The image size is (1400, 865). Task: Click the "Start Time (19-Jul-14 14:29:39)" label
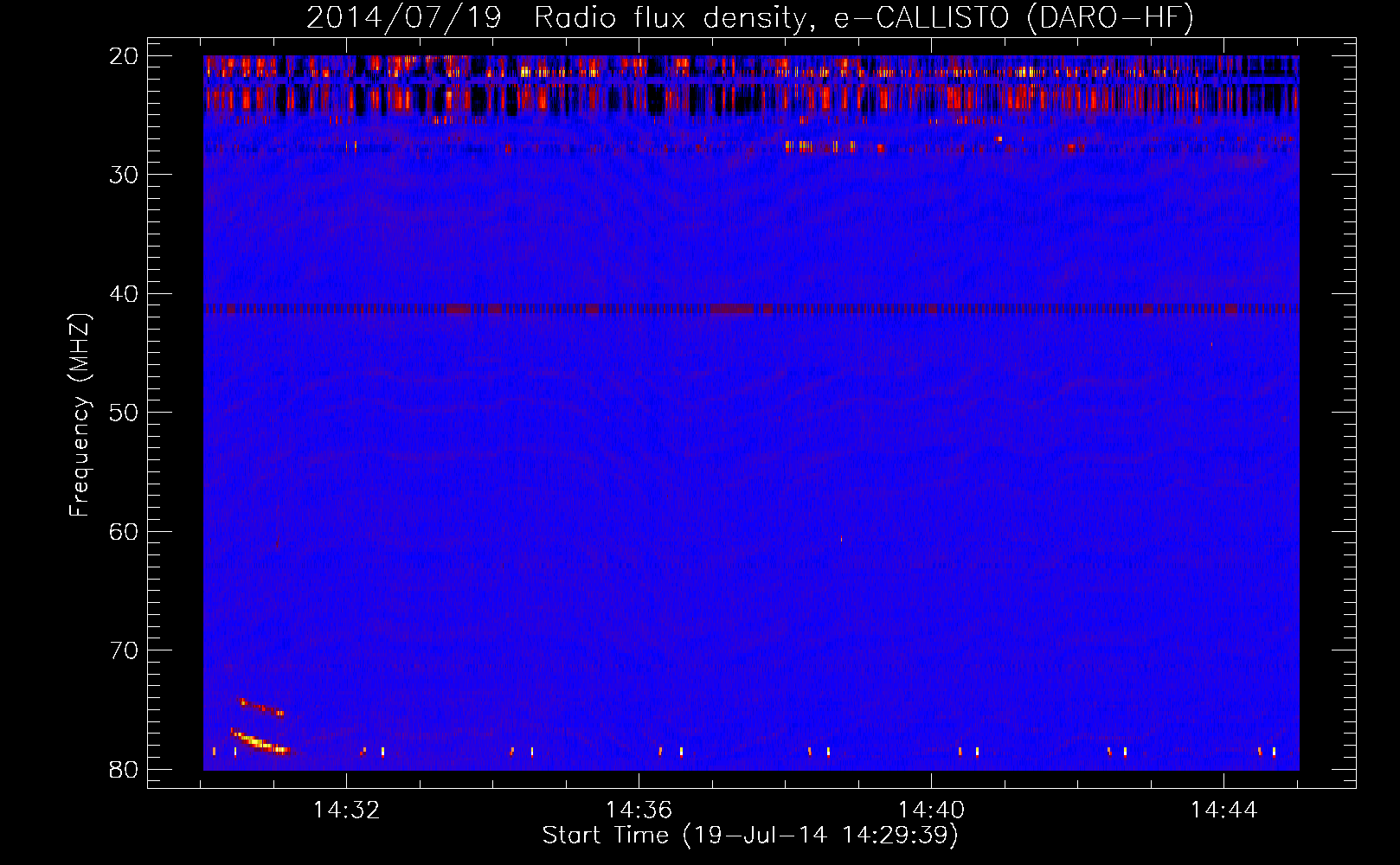(750, 836)
